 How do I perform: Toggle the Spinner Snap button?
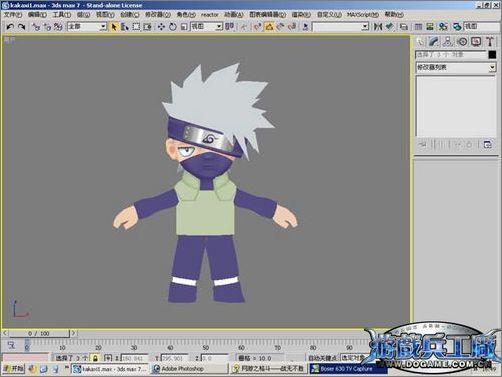coord(292,27)
